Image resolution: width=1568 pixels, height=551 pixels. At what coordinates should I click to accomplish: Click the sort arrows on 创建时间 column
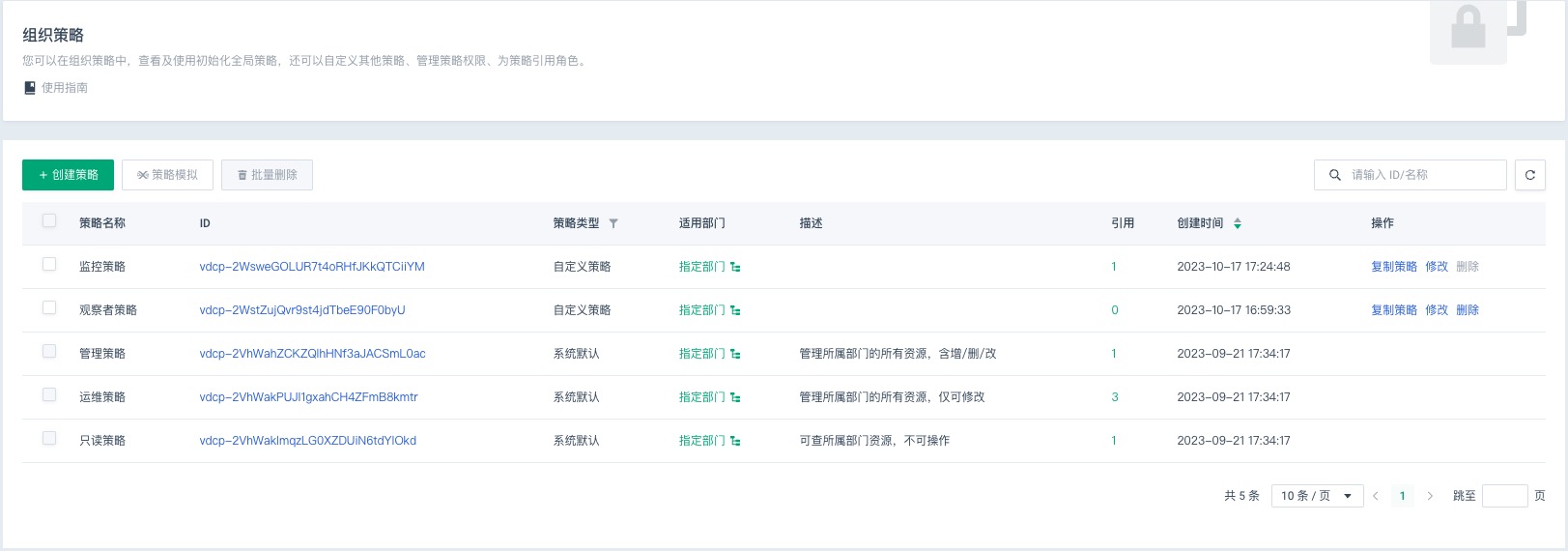pos(1237,223)
